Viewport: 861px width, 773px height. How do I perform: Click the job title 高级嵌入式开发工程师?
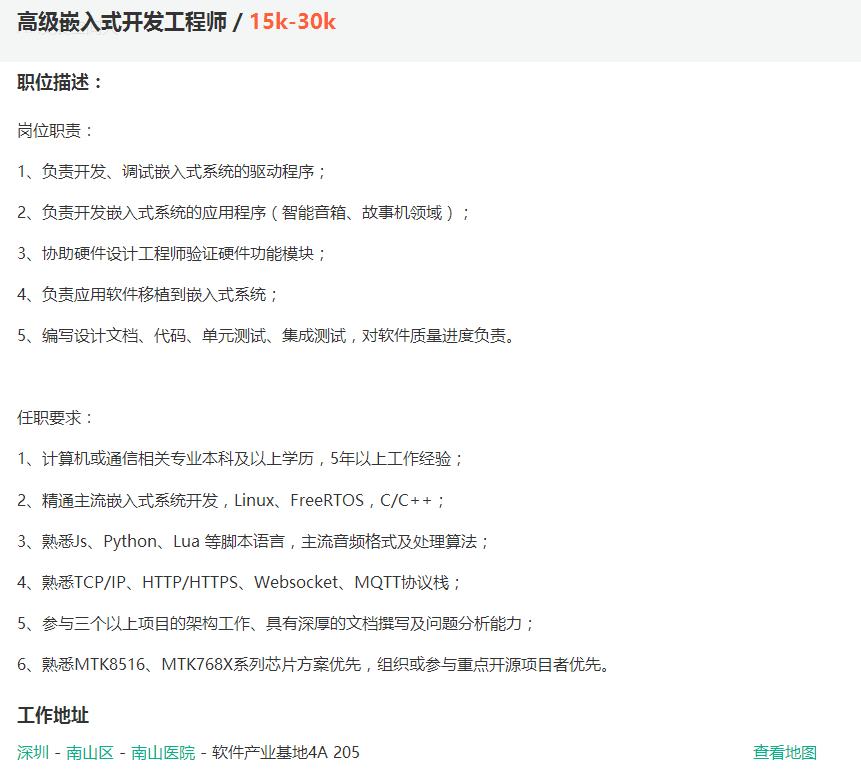click(122, 22)
